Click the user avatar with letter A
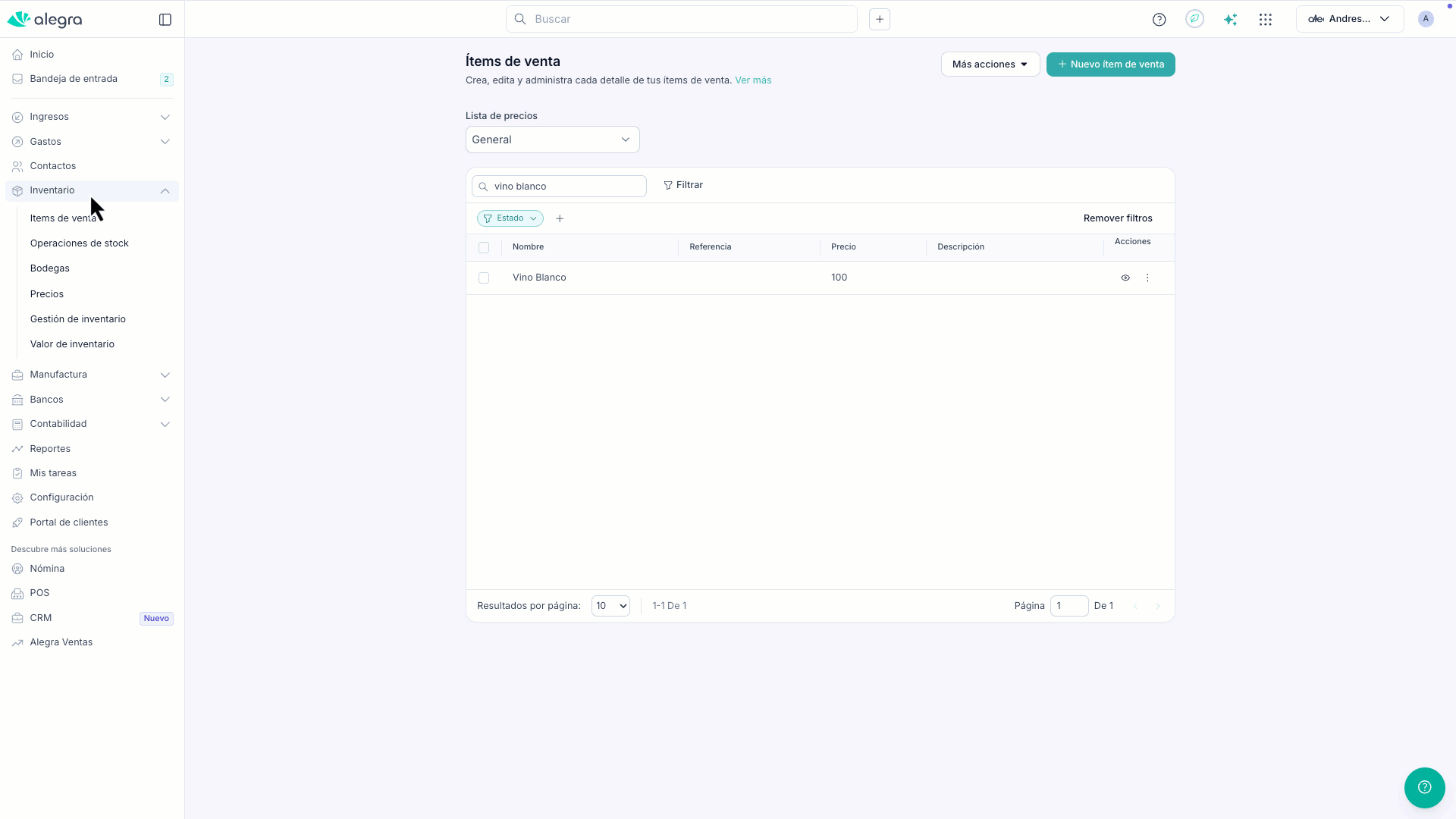The image size is (1456, 819). (1426, 19)
